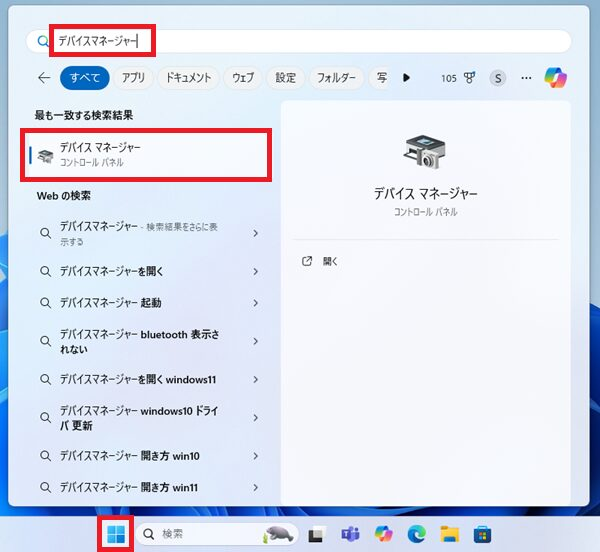Select the すべて filter tab
The width and height of the screenshot is (600, 552).
pos(85,78)
